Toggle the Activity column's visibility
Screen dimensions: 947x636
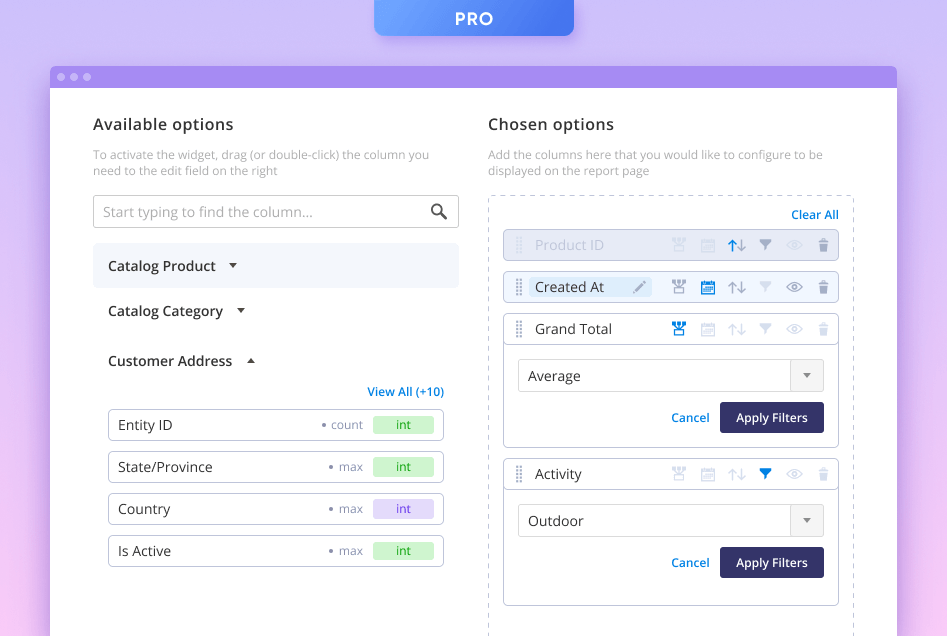pyautogui.click(x=794, y=473)
